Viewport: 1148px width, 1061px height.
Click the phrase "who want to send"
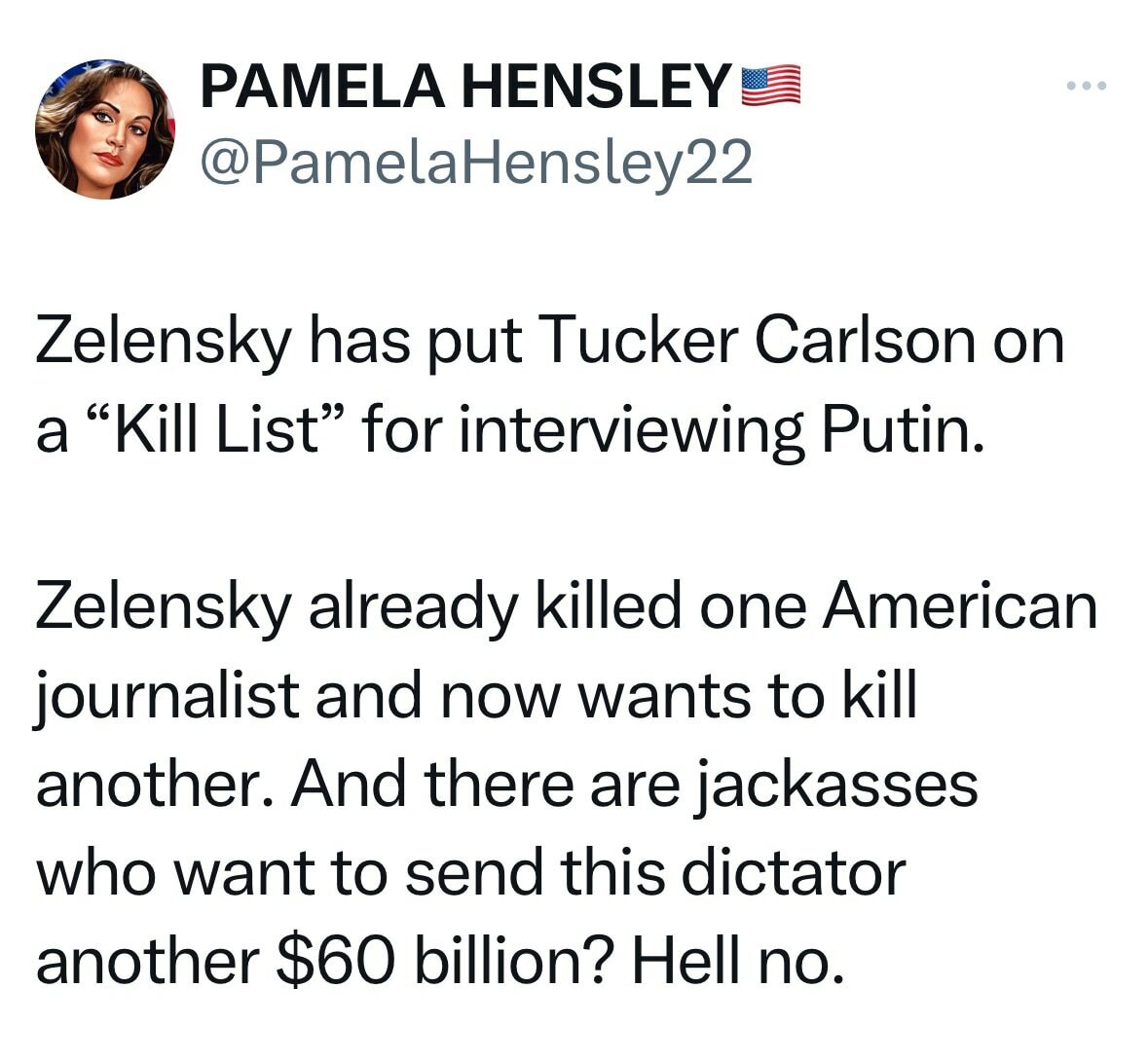tap(289, 872)
